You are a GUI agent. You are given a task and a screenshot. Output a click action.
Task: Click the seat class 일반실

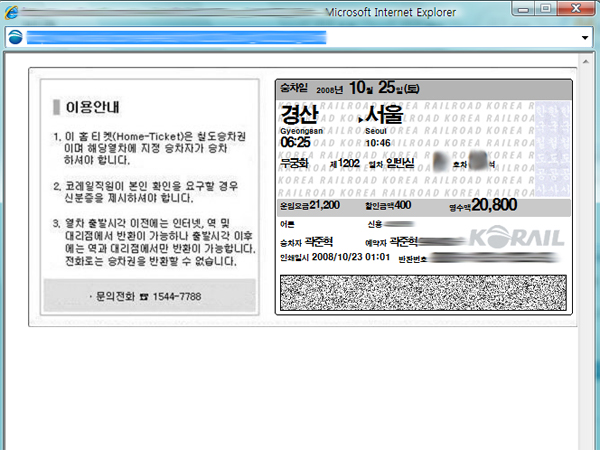pyautogui.click(x=399, y=163)
